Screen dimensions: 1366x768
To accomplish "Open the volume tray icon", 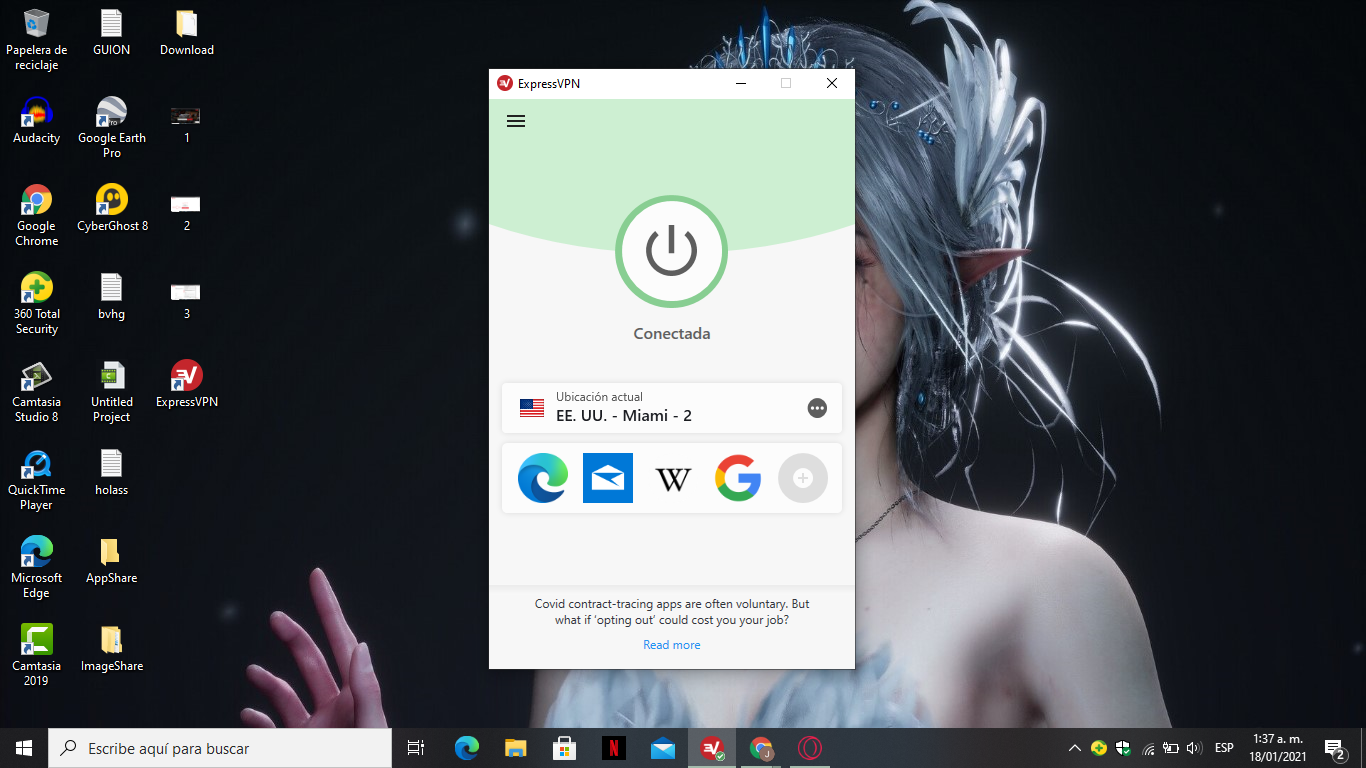I will [x=1193, y=748].
